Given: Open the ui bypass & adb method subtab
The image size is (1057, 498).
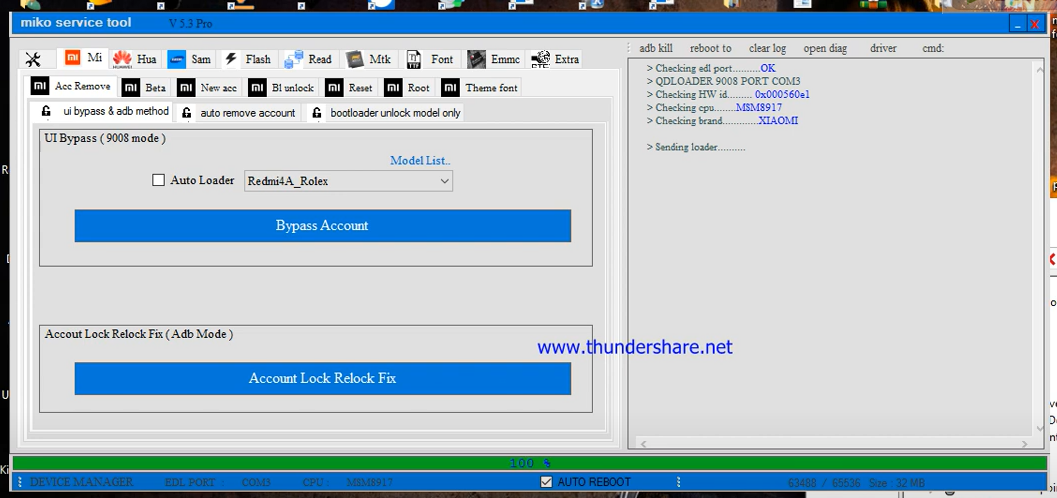Looking at the screenshot, I should pos(100,111).
